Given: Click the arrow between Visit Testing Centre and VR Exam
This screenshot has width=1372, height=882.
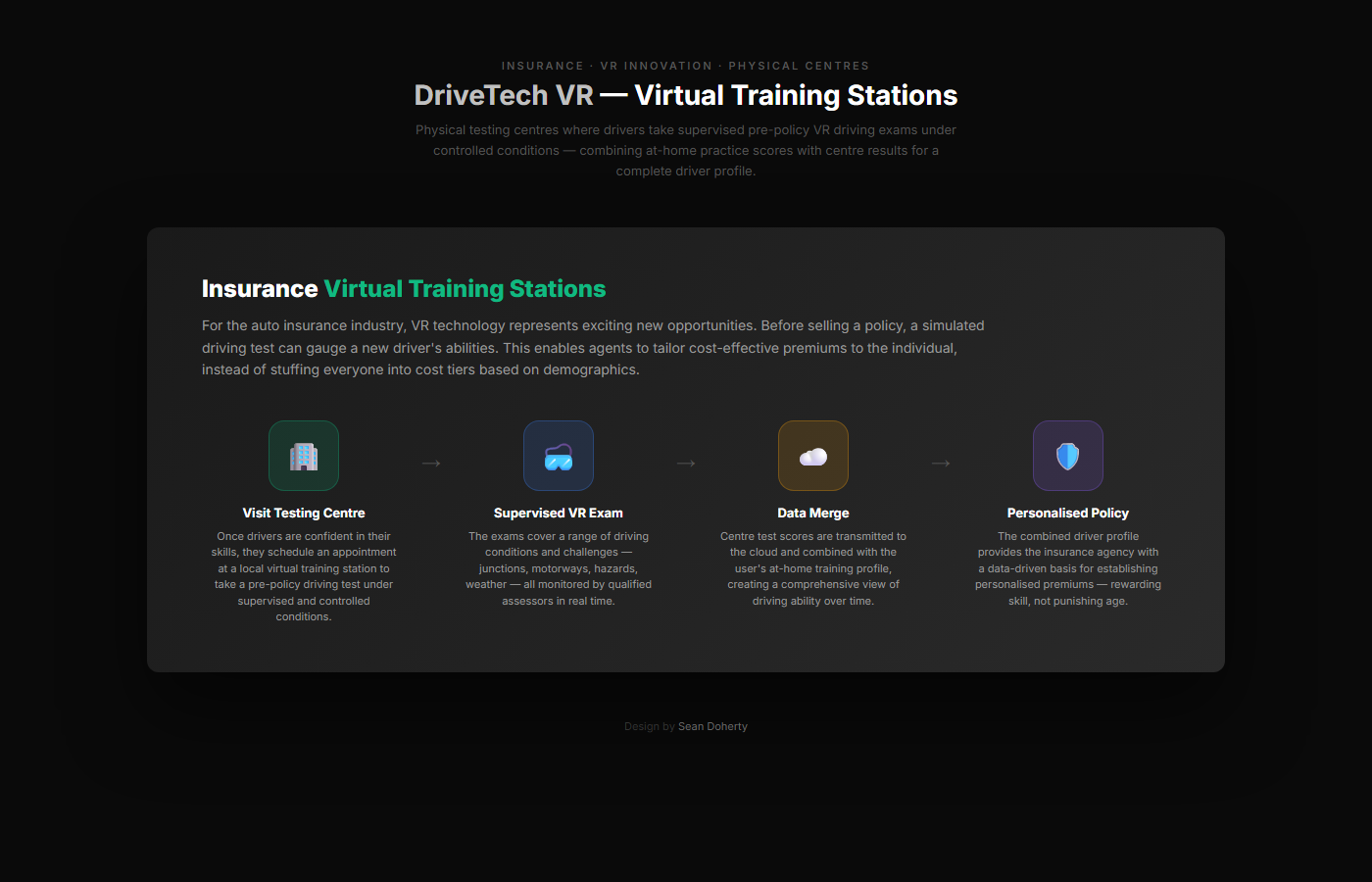Looking at the screenshot, I should (431, 463).
